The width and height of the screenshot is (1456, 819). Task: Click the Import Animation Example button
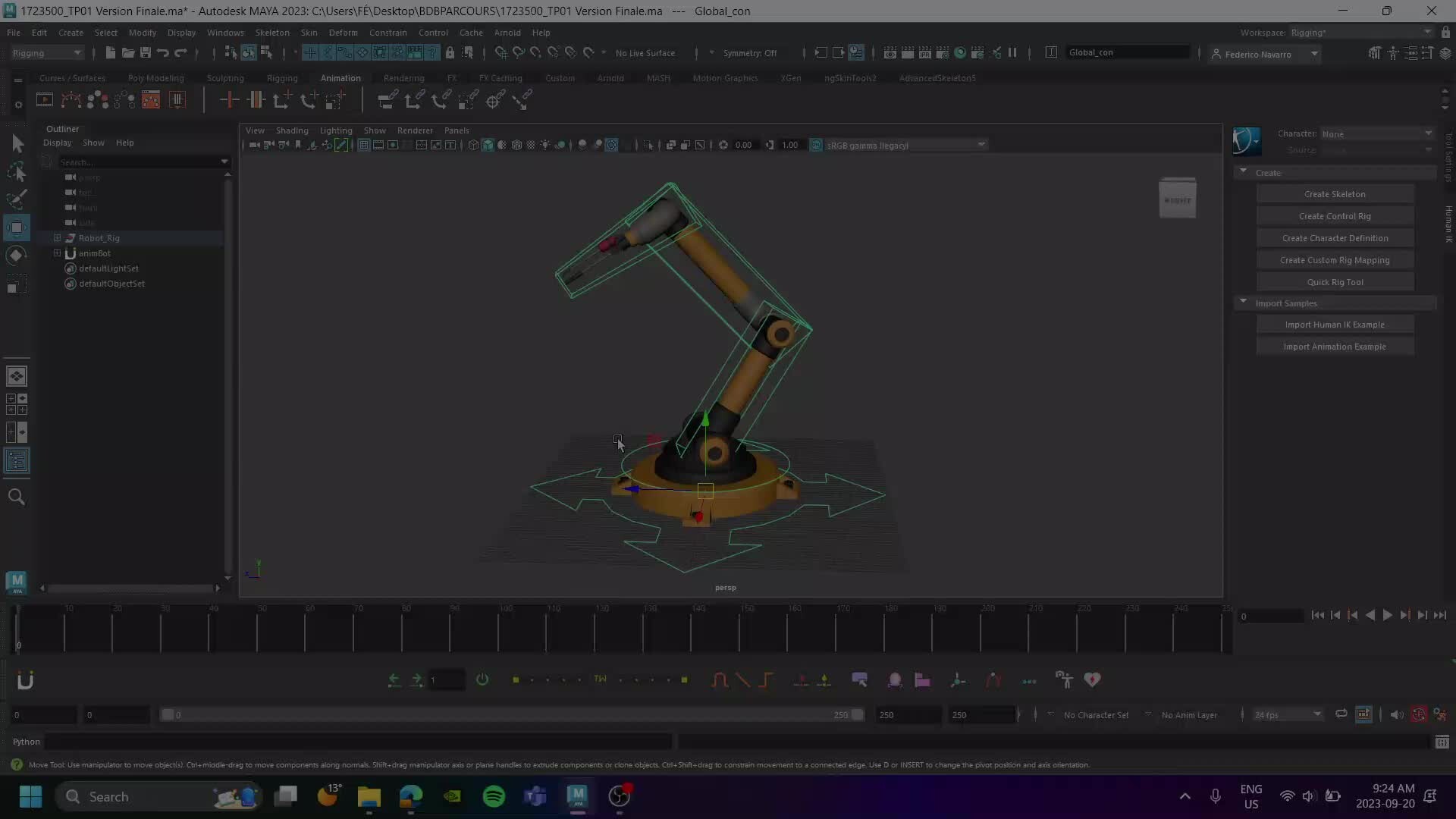pos(1335,346)
